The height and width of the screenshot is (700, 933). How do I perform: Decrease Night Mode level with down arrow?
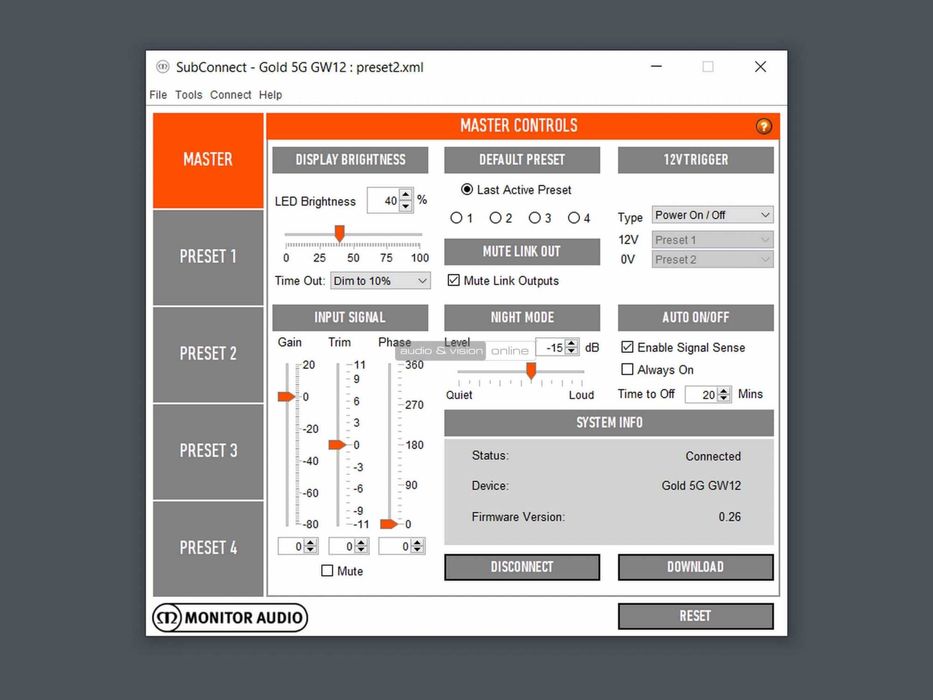572,351
